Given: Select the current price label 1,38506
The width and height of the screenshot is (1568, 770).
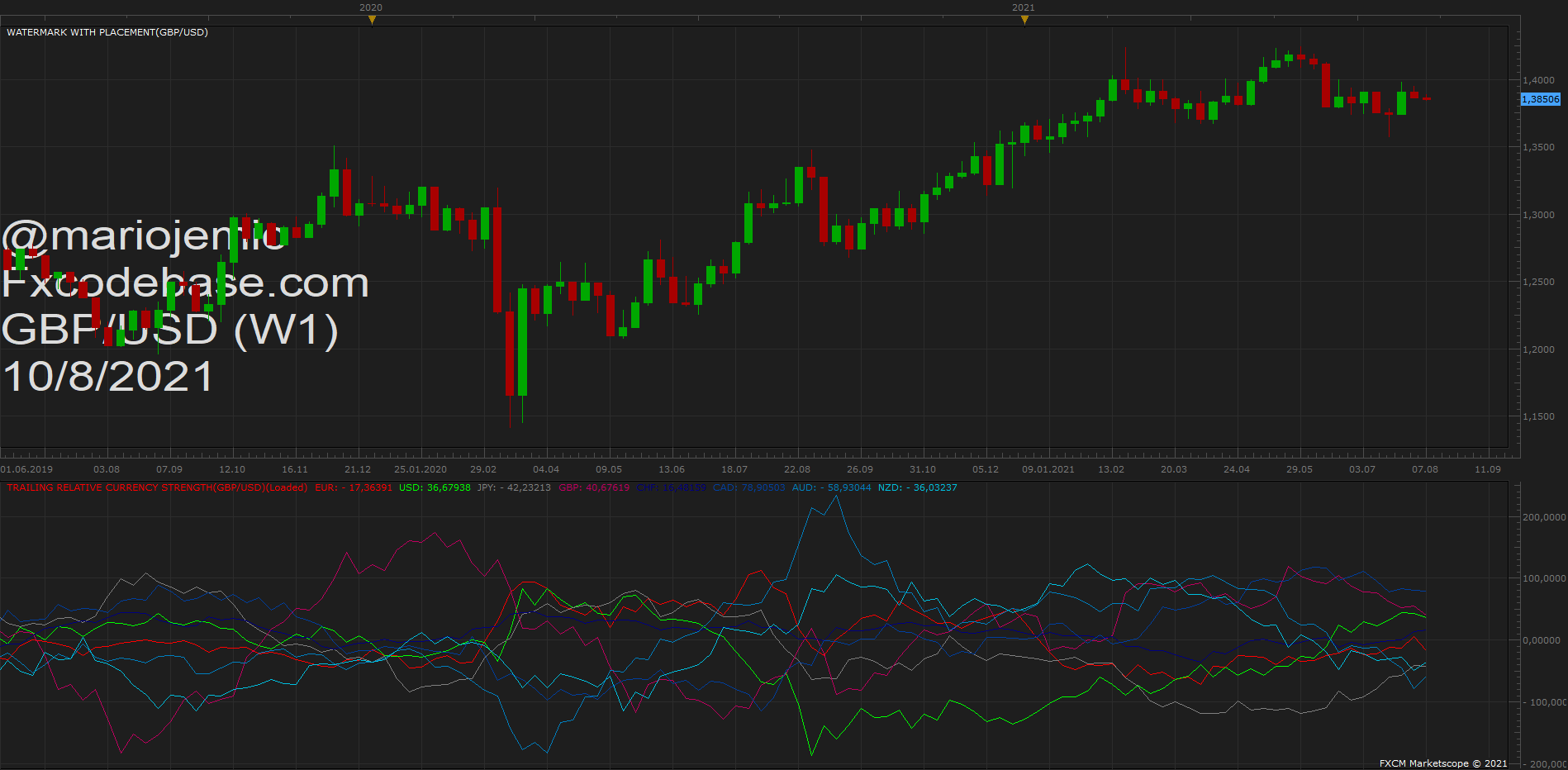Looking at the screenshot, I should 1541,99.
